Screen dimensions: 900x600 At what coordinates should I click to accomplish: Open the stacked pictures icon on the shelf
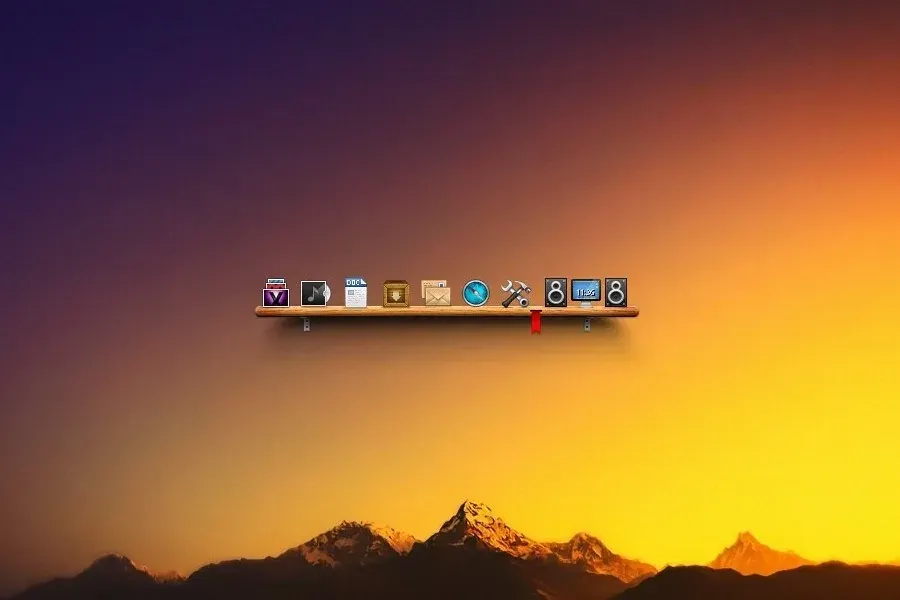(x=276, y=293)
